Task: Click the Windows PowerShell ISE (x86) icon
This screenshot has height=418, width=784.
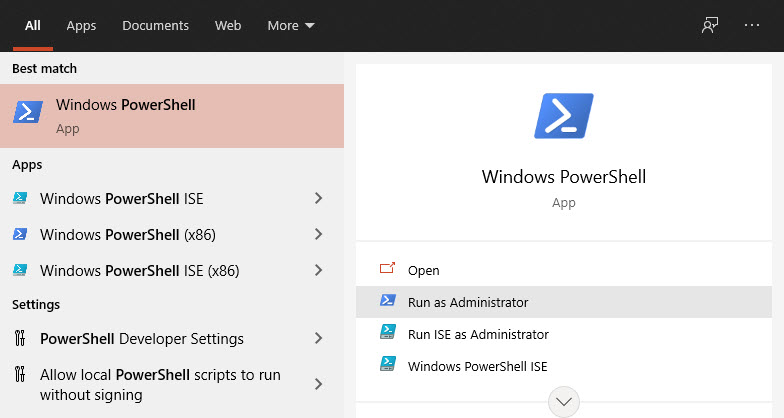Action: [20, 270]
